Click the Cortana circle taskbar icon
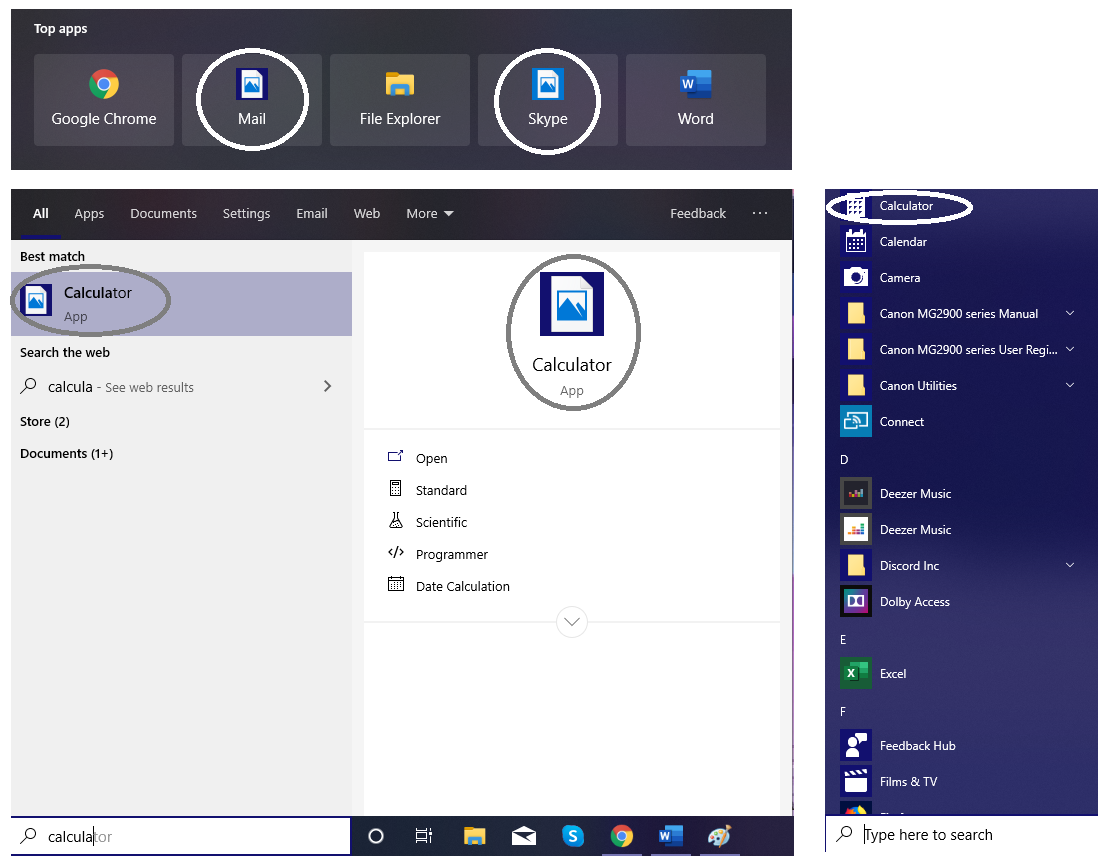The image size is (1107, 857). click(x=376, y=837)
